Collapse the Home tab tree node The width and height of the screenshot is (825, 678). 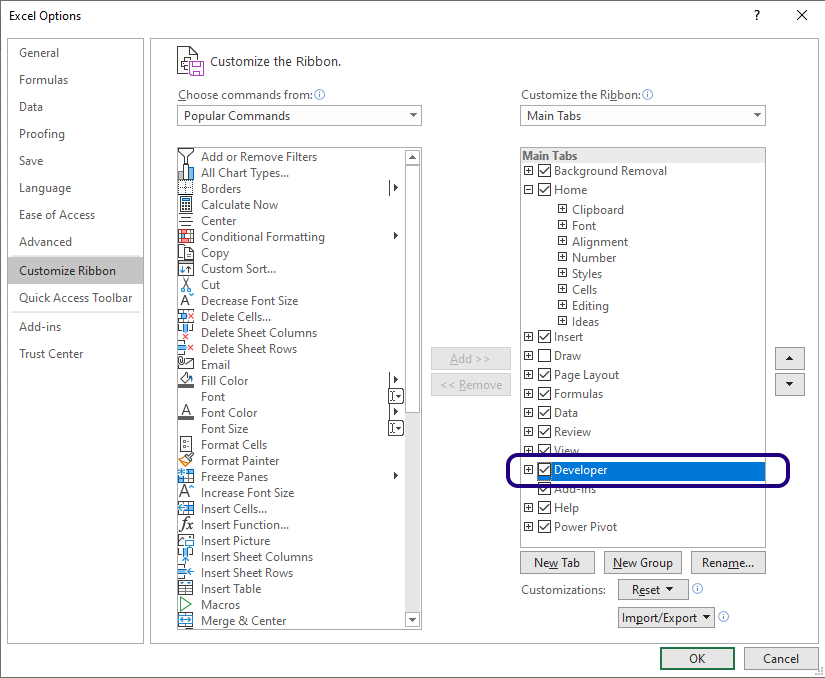pyautogui.click(x=528, y=190)
